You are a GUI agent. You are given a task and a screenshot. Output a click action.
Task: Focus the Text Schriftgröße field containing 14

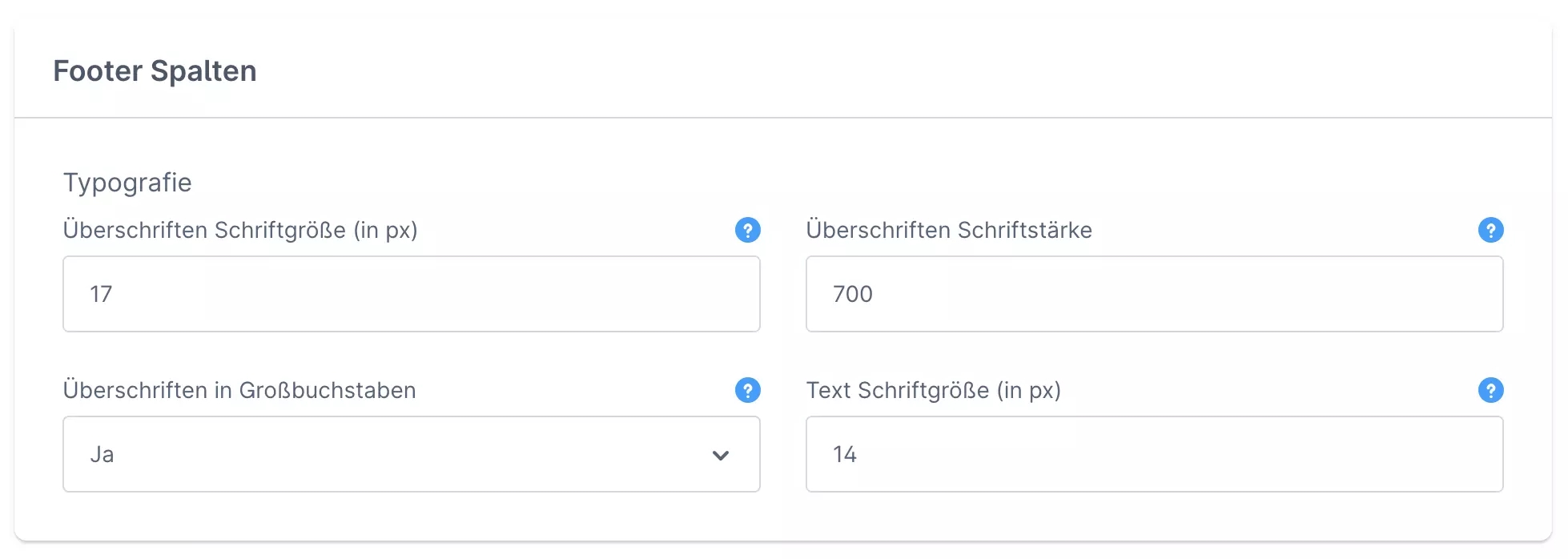(x=1154, y=454)
